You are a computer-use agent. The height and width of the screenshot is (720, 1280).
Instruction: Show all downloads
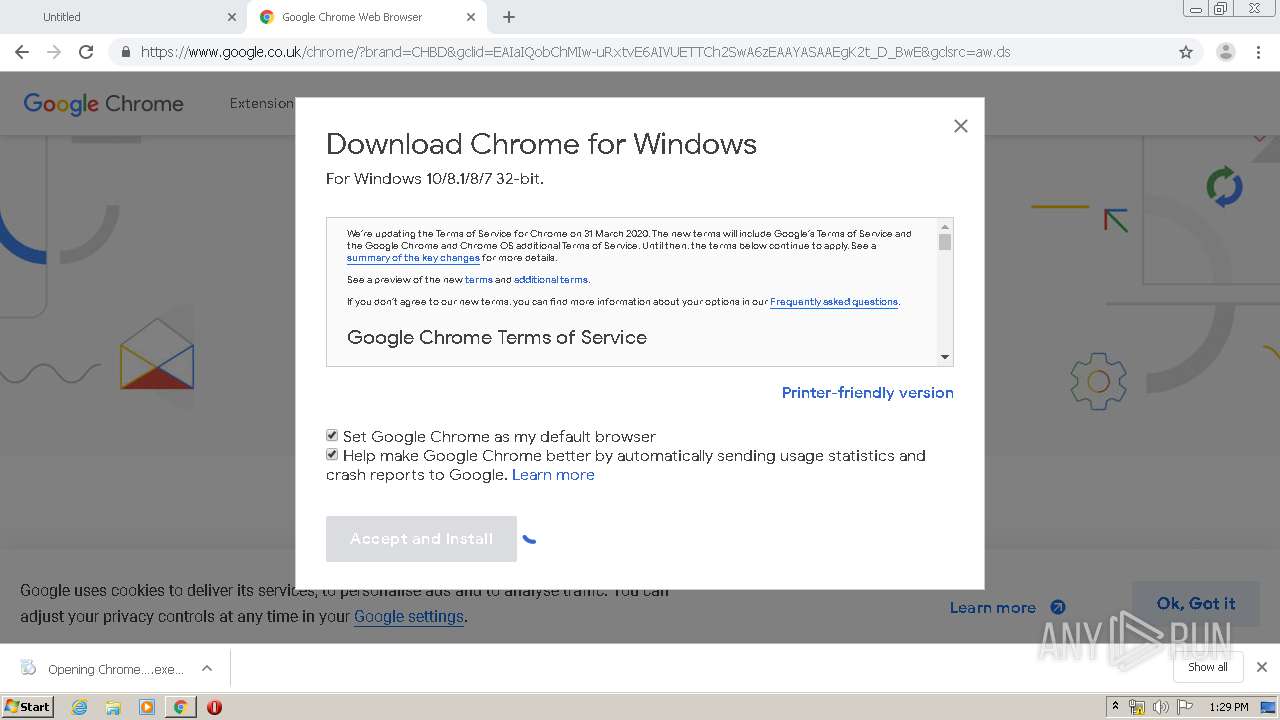tap(1208, 667)
